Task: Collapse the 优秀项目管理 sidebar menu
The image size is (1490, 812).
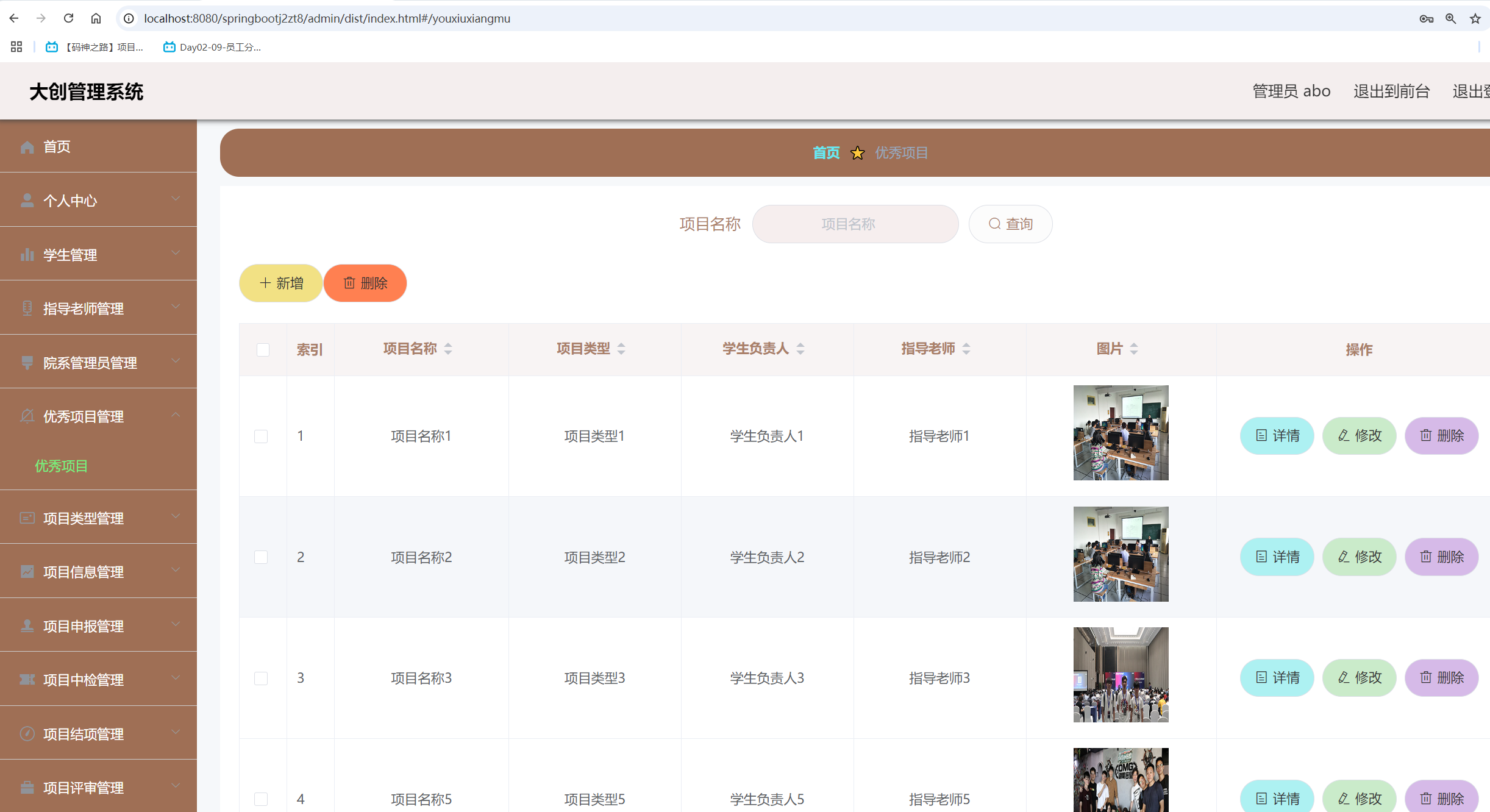Action: click(x=98, y=416)
